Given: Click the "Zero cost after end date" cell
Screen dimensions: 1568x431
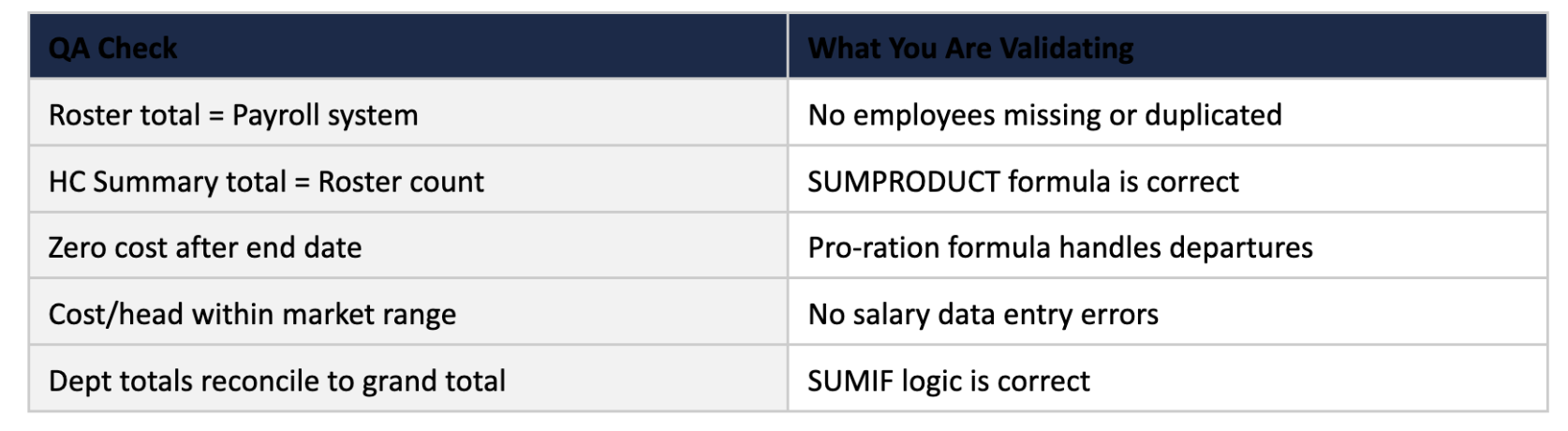Looking at the screenshot, I should point(205,248).
